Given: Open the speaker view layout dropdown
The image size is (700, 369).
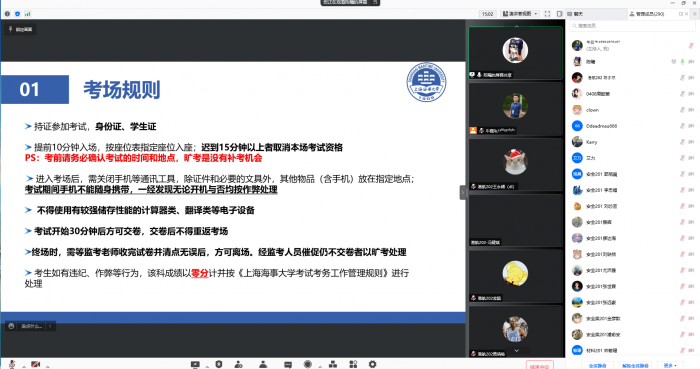Looking at the screenshot, I should (520, 14).
